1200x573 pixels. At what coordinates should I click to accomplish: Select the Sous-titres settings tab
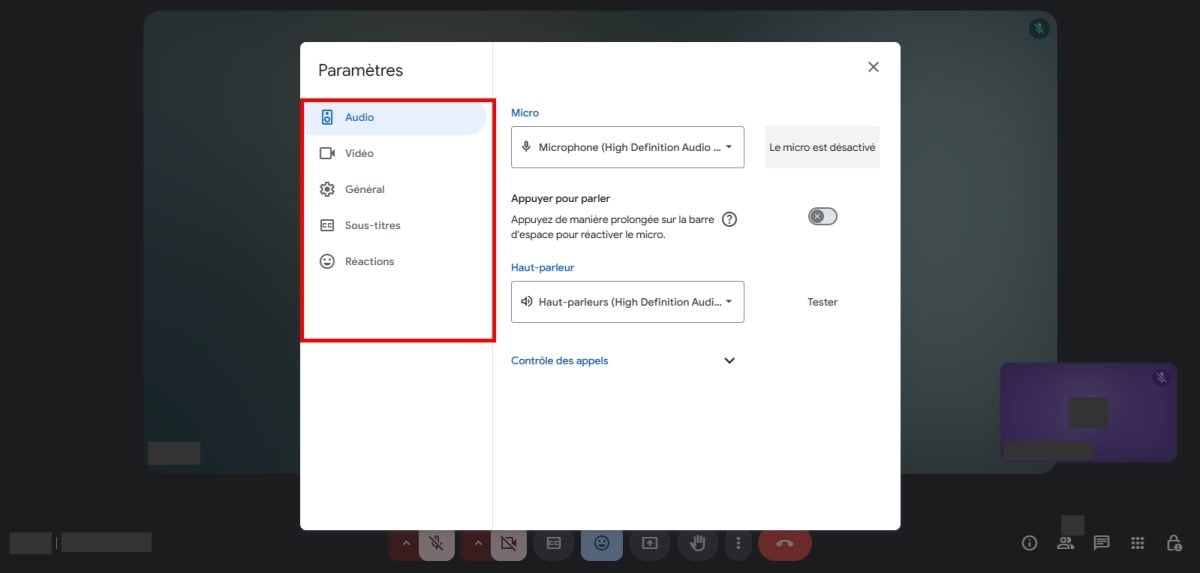point(372,226)
